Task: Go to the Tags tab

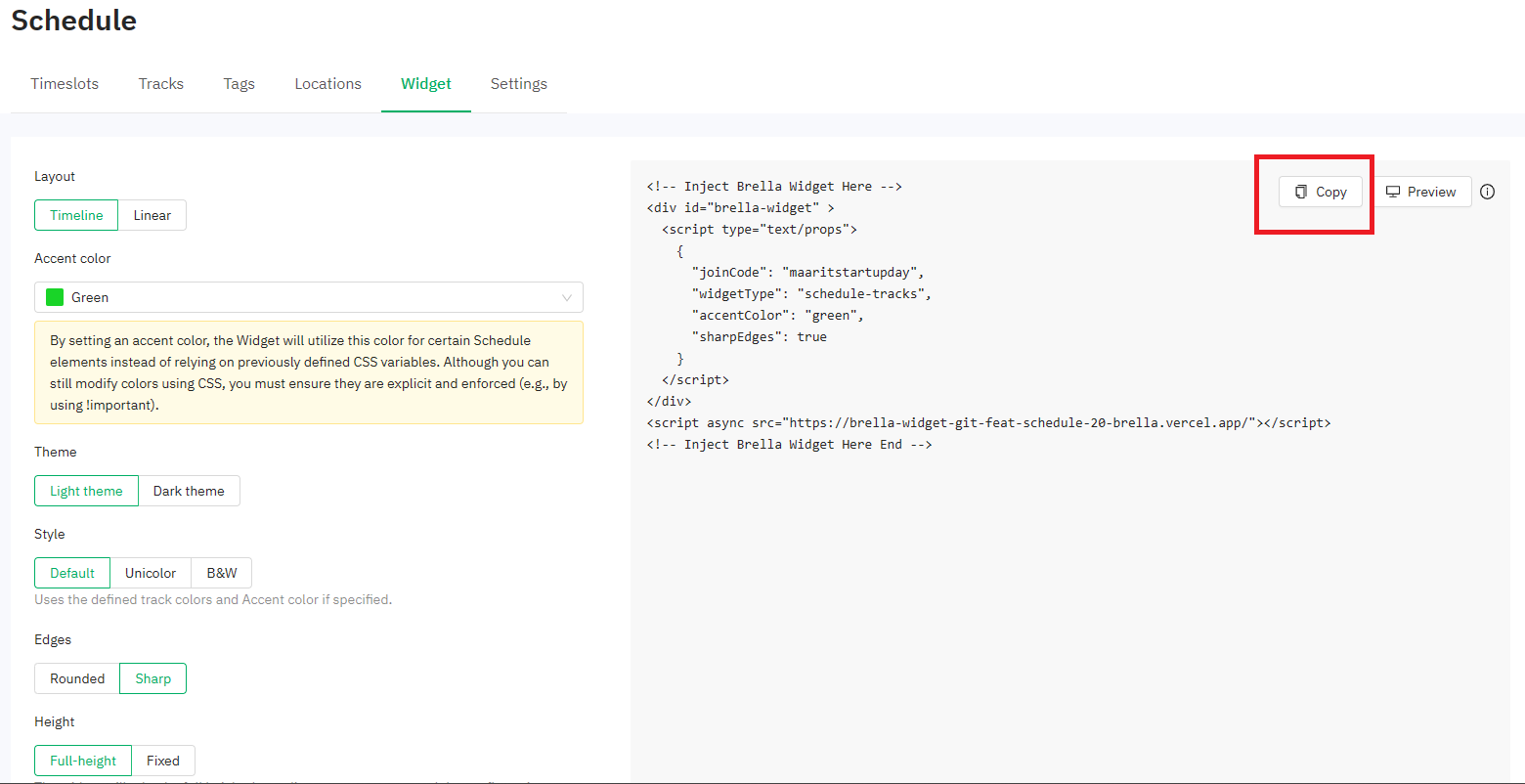Action: (239, 83)
